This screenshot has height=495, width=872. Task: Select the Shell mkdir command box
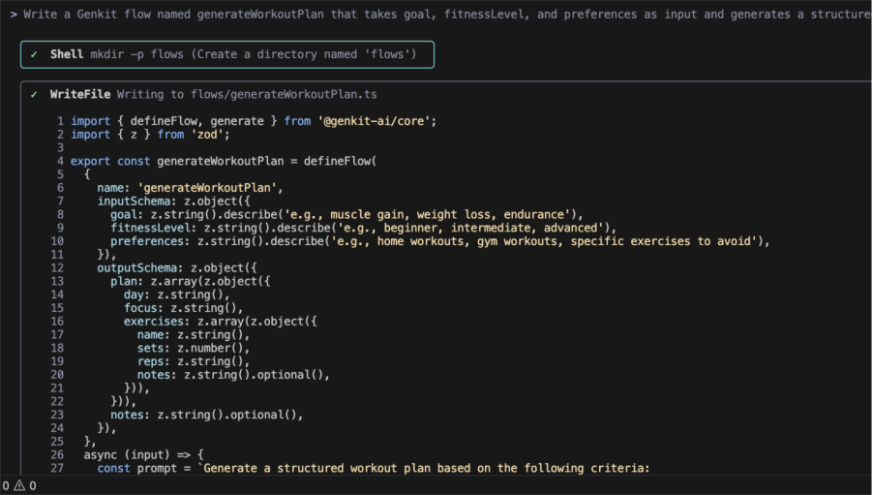(x=227, y=55)
